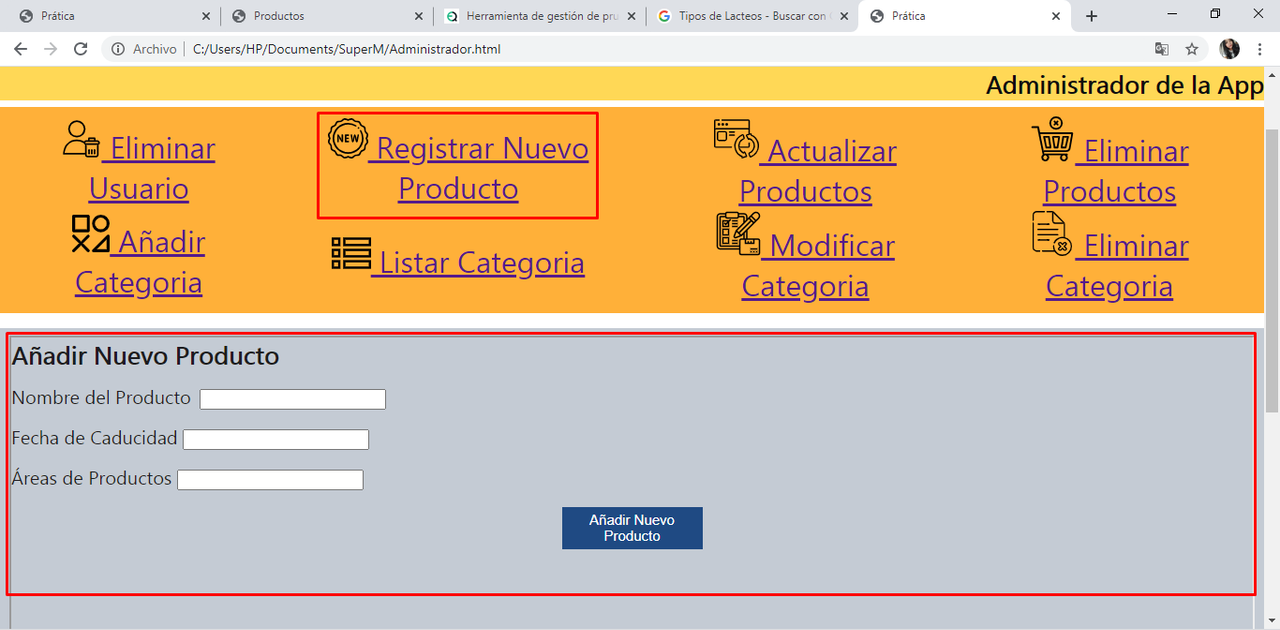Viewport: 1280px width, 630px height.
Task: Click the NEW badge icon beside Registrar Nuevo Producto
Action: 348,139
